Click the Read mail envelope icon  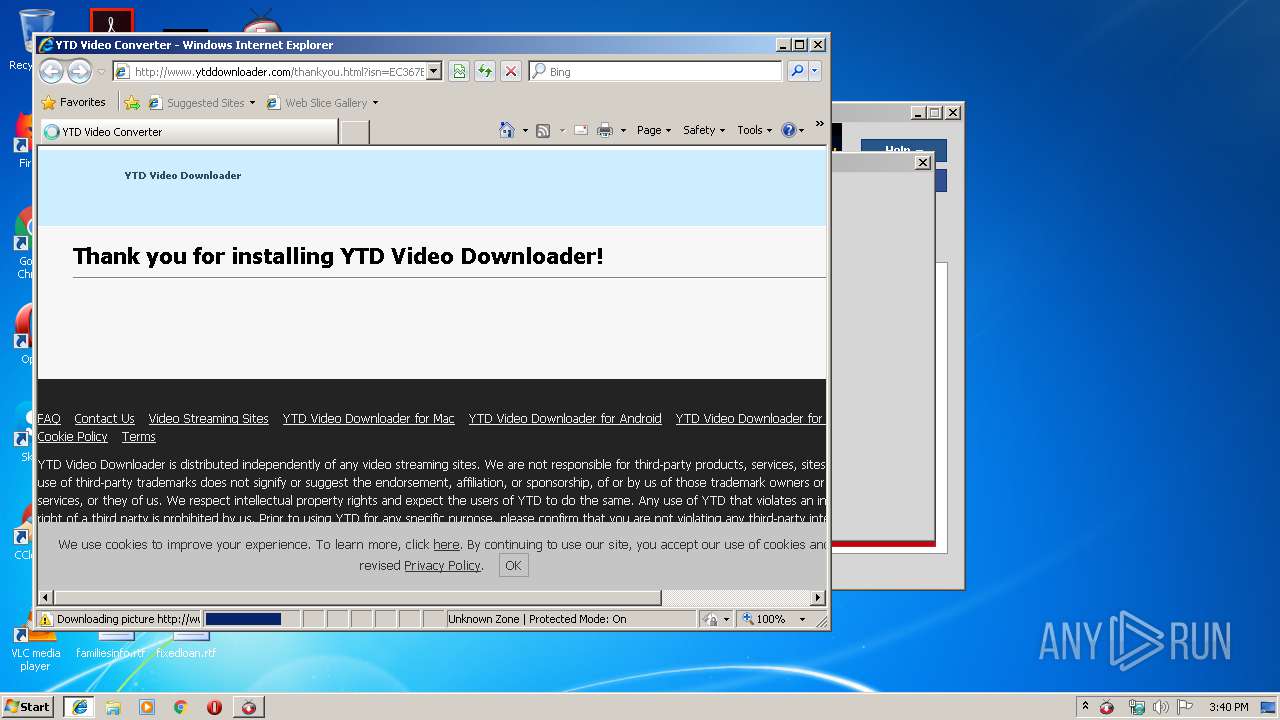pyautogui.click(x=580, y=130)
